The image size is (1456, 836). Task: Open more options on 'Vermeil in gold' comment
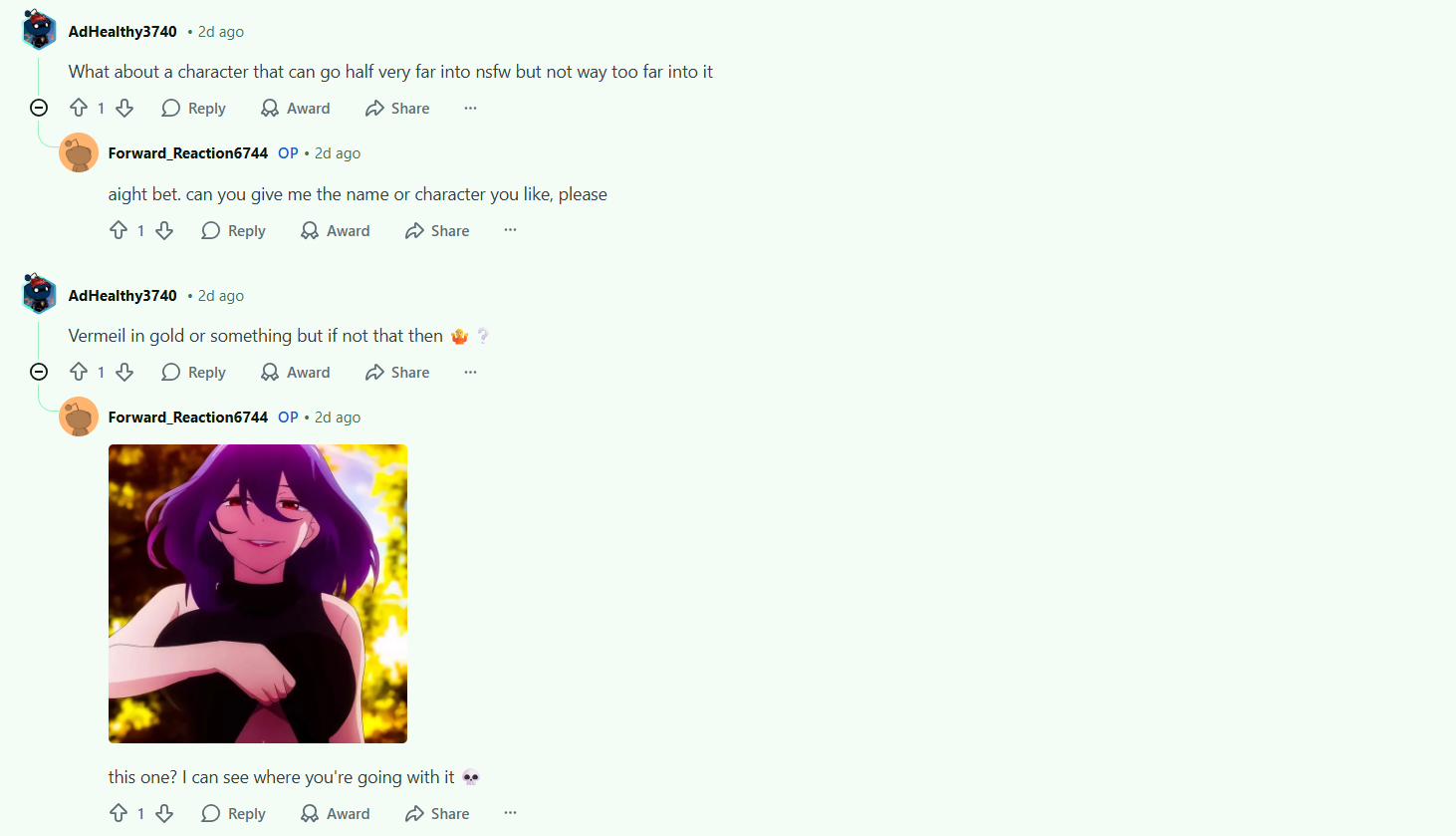click(470, 372)
